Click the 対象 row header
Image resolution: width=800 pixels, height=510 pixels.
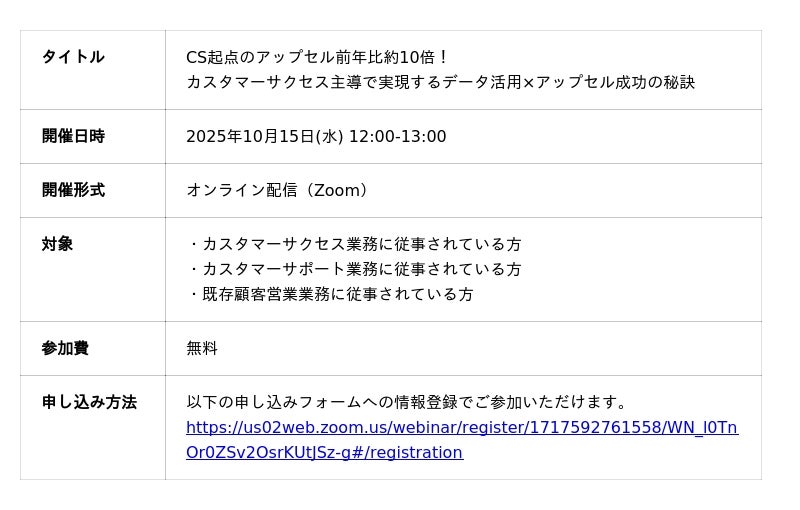click(x=57, y=244)
